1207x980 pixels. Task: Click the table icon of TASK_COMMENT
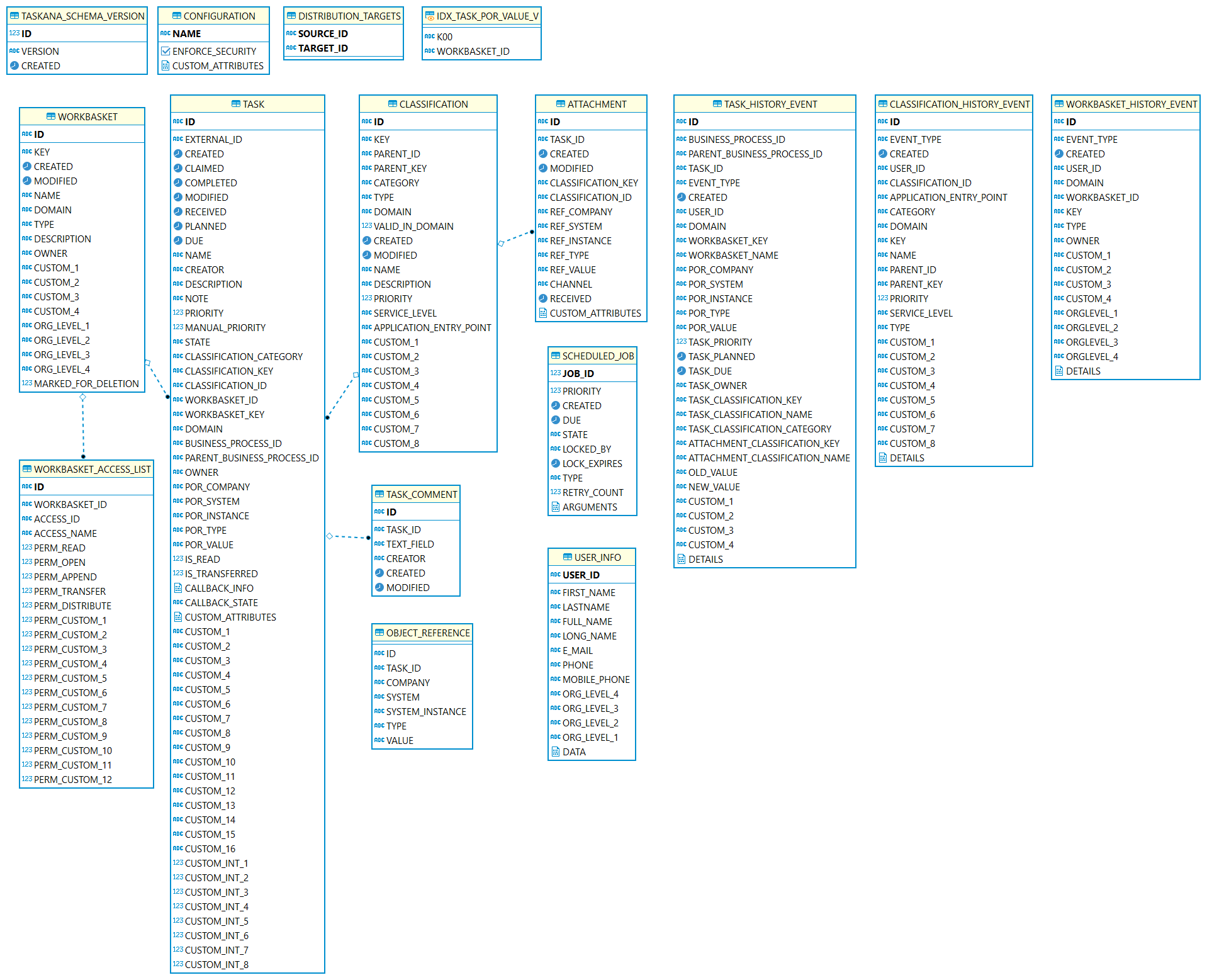(379, 494)
